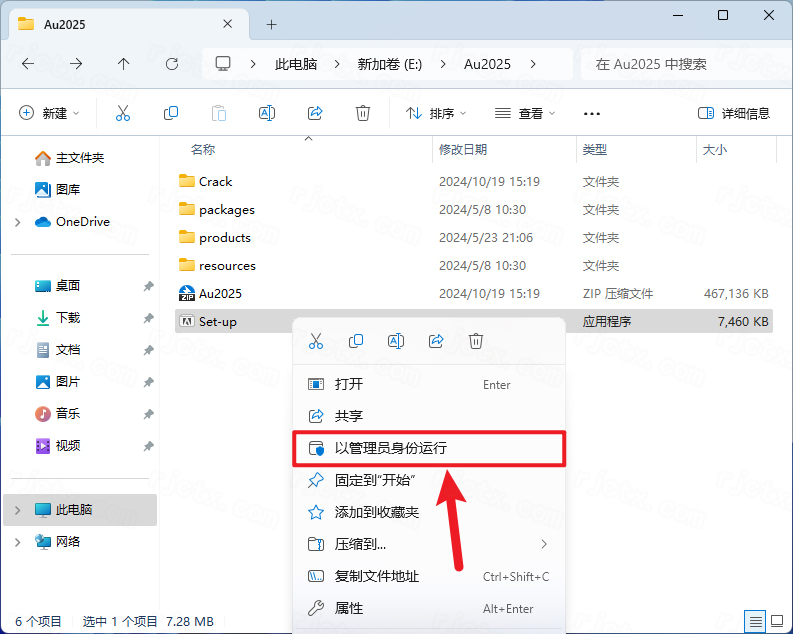Open a new tab with plus button
Image resolution: width=793 pixels, height=634 pixels.
pos(271,24)
